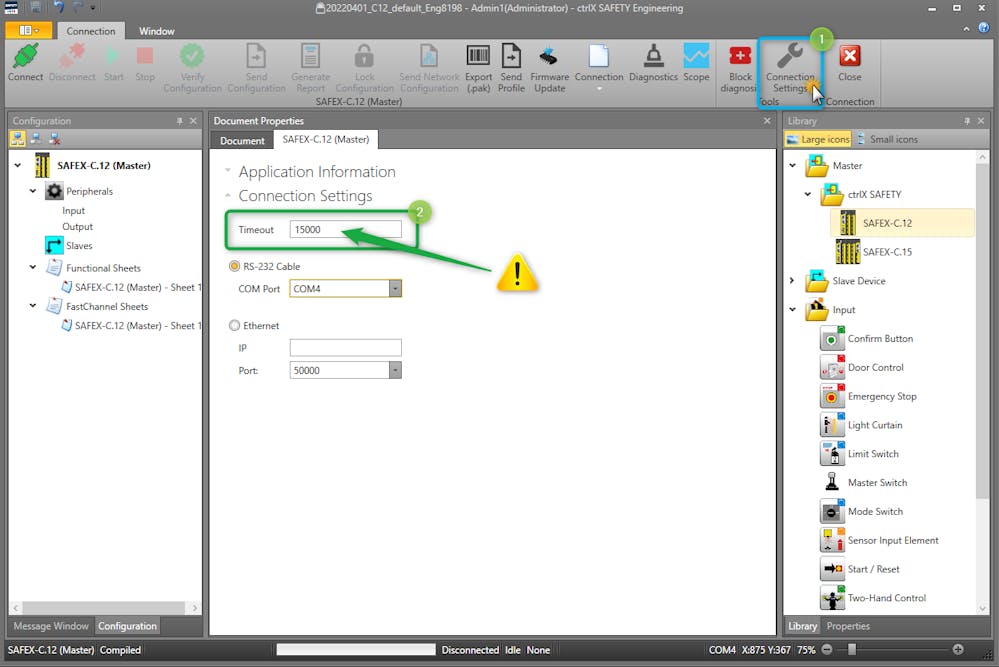The image size is (999, 667).
Task: Click the Configuration horizontal scrollbar
Action: point(103,608)
